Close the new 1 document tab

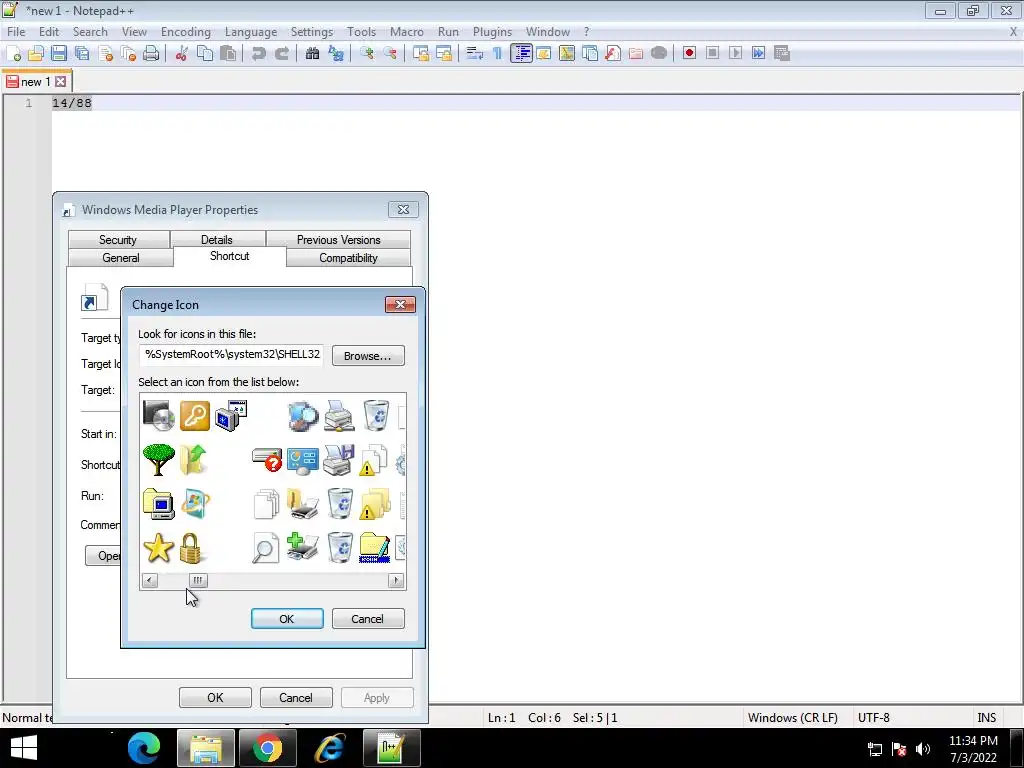coord(61,82)
